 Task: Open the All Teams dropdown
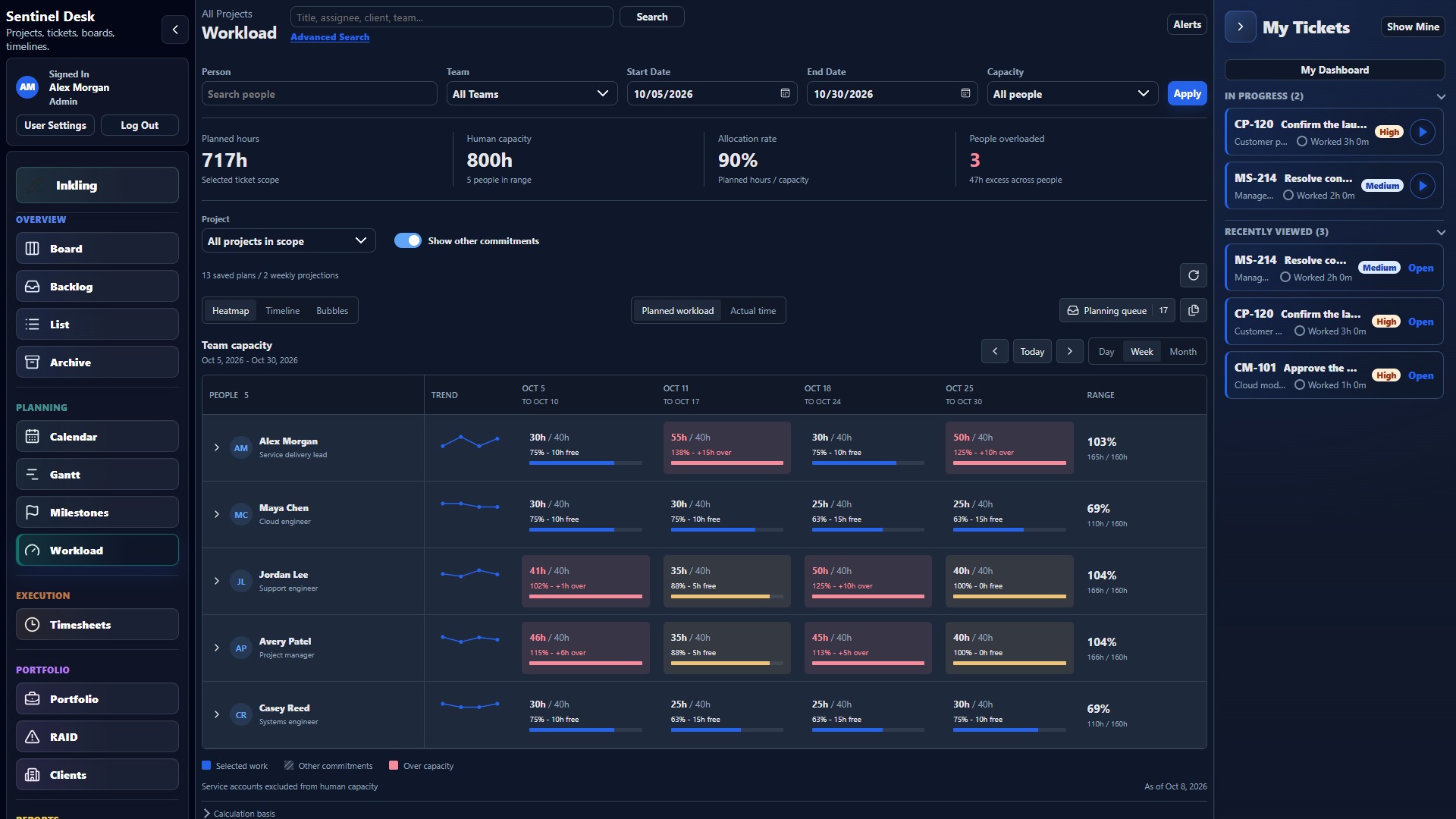coord(532,93)
